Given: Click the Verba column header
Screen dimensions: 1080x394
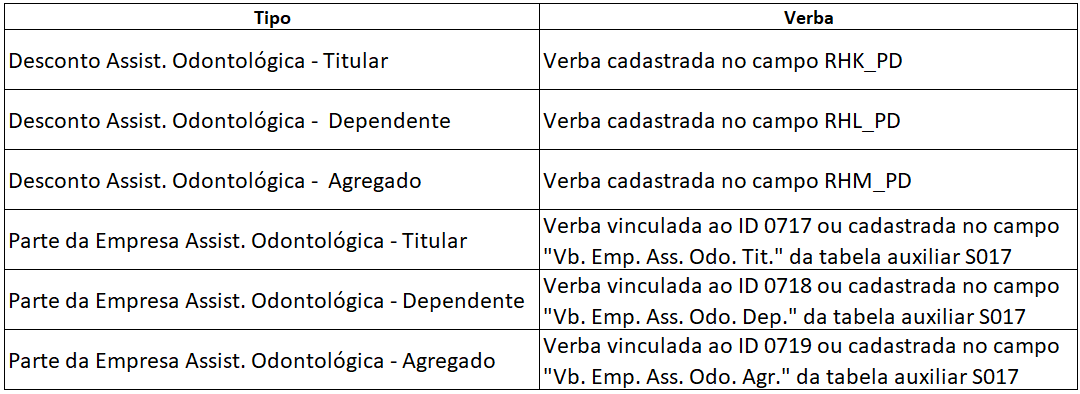Looking at the screenshot, I should [809, 18].
